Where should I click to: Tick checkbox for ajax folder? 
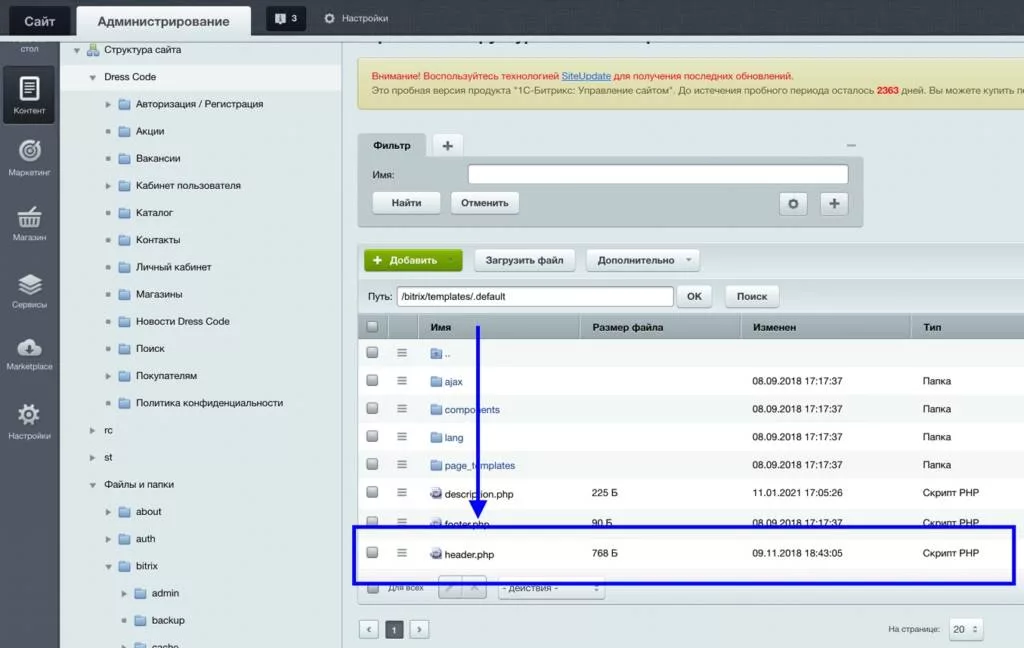pos(372,380)
